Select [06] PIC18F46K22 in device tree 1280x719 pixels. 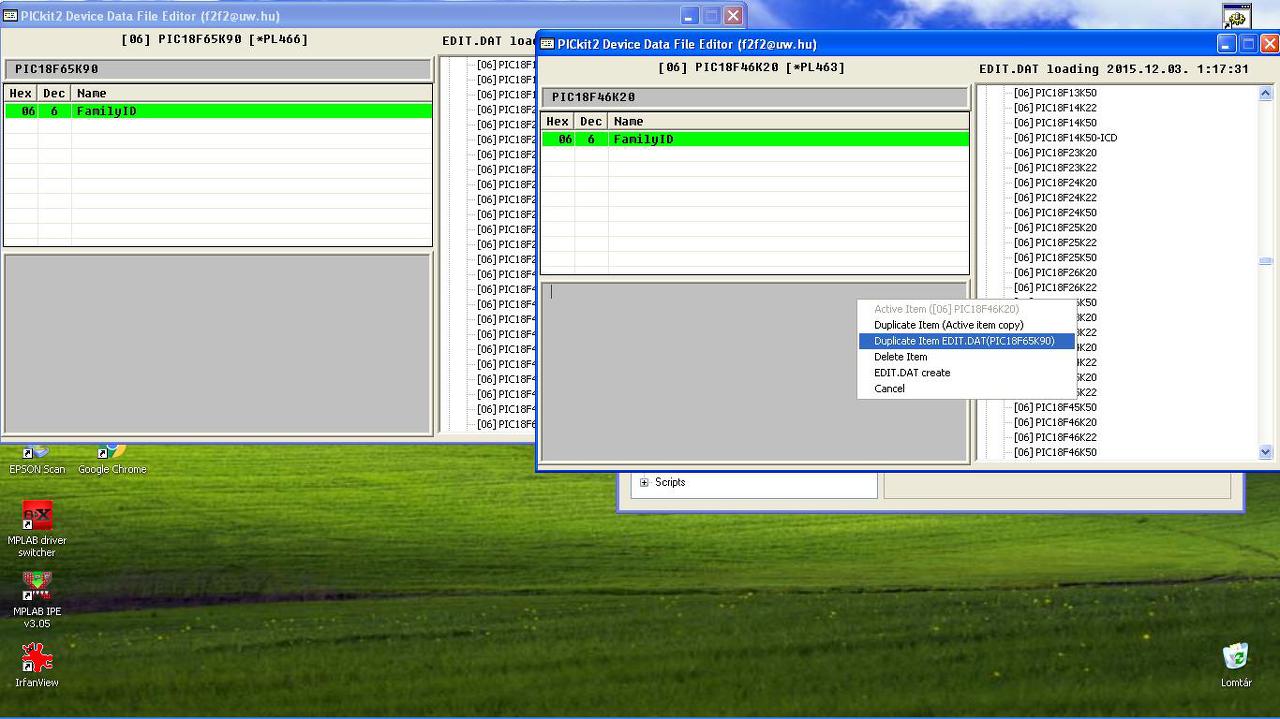click(x=1055, y=438)
